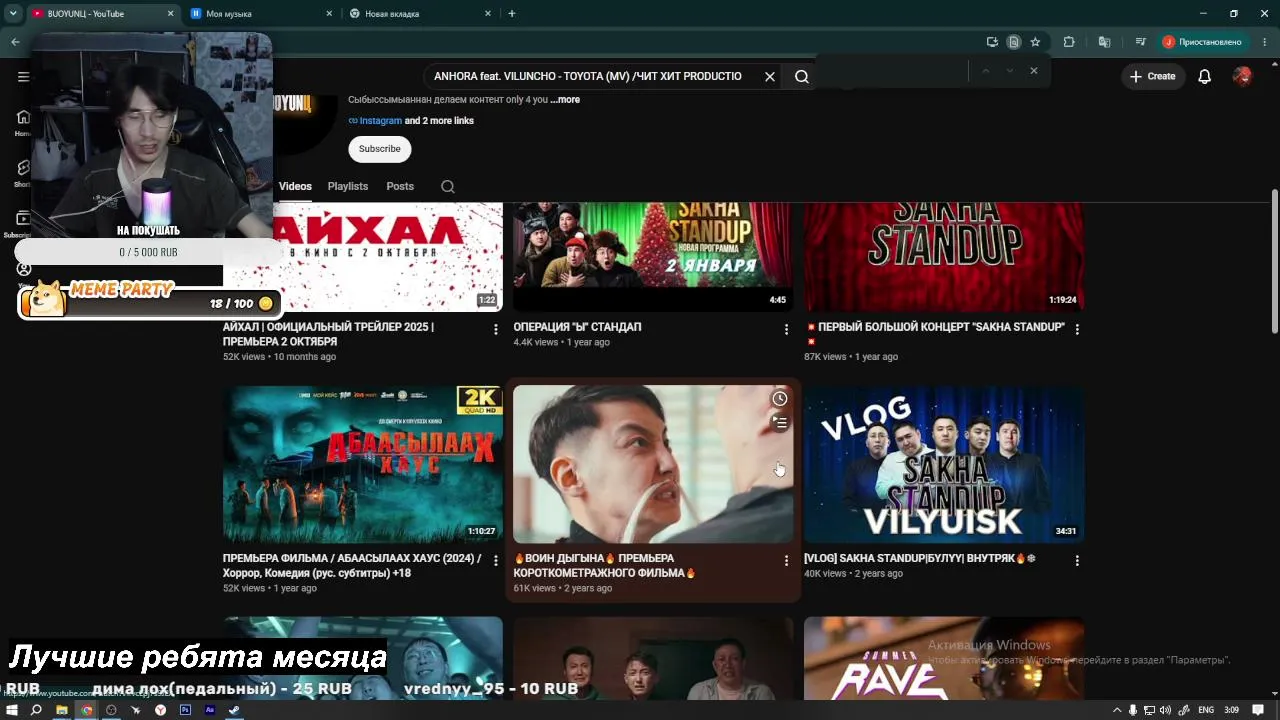Open Steam from the taskbar
Screen dimensions: 1280x720
point(234,710)
